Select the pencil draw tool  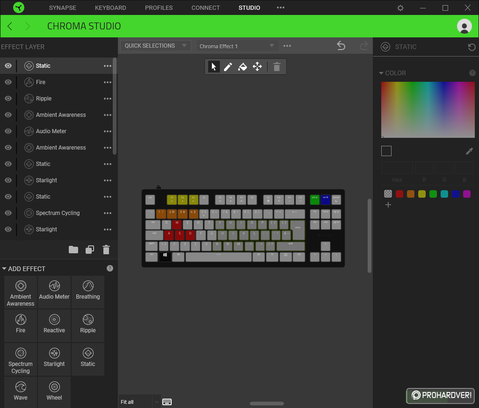pyautogui.click(x=228, y=67)
